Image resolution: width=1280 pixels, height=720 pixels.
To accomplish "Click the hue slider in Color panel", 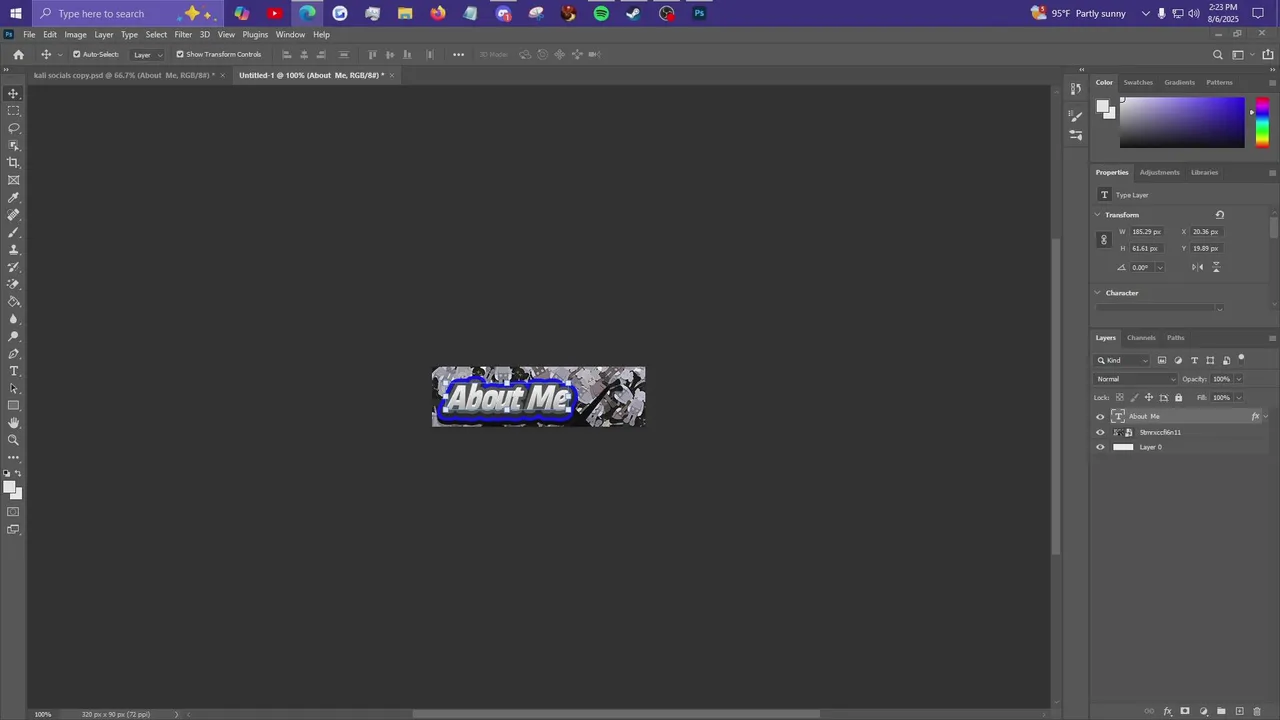I will tap(1262, 123).
